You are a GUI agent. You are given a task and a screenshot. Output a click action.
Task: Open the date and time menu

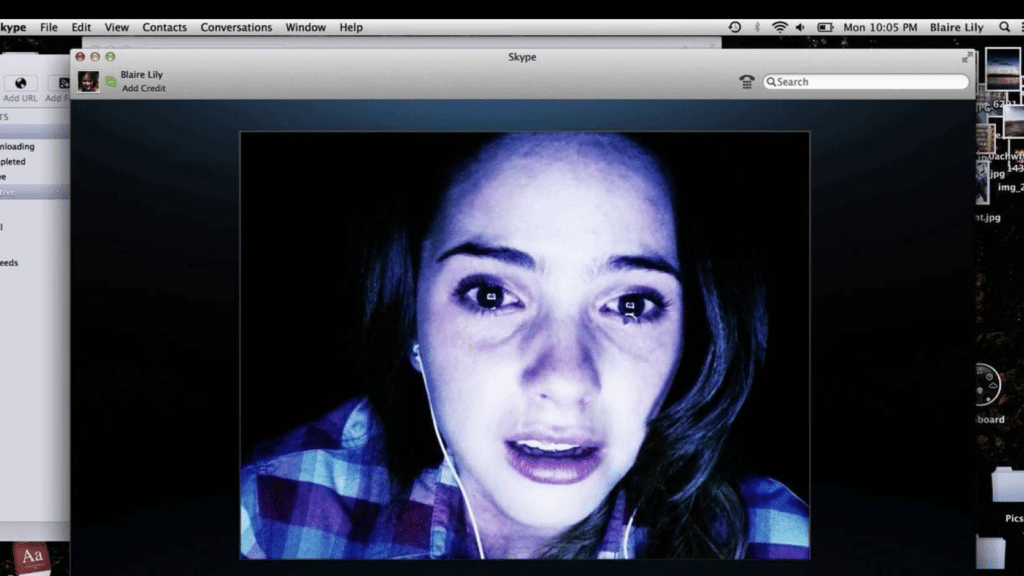click(879, 27)
